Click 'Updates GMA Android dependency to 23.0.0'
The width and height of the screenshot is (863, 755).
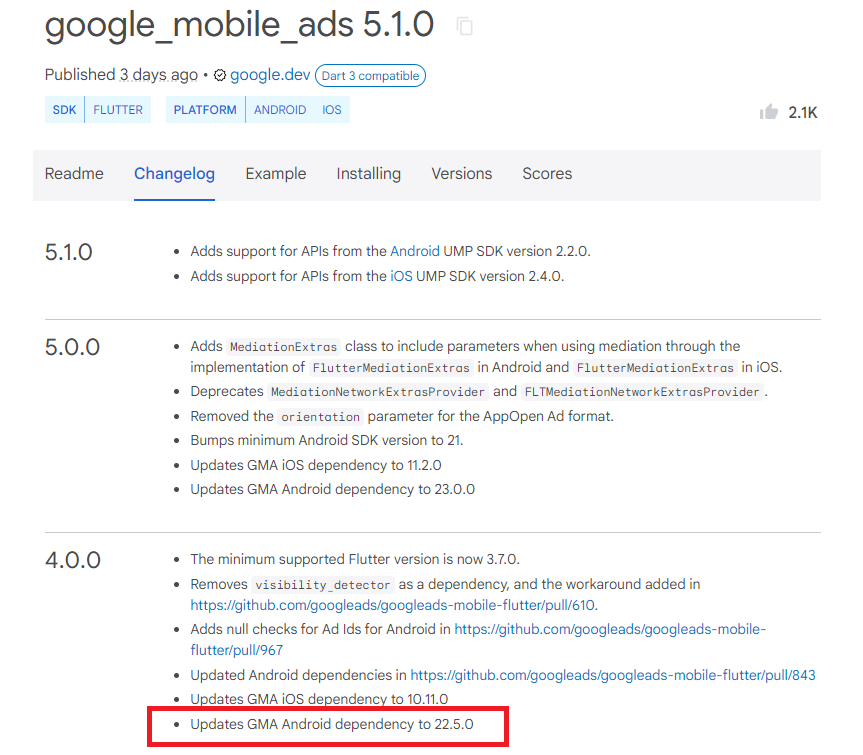tap(332, 489)
